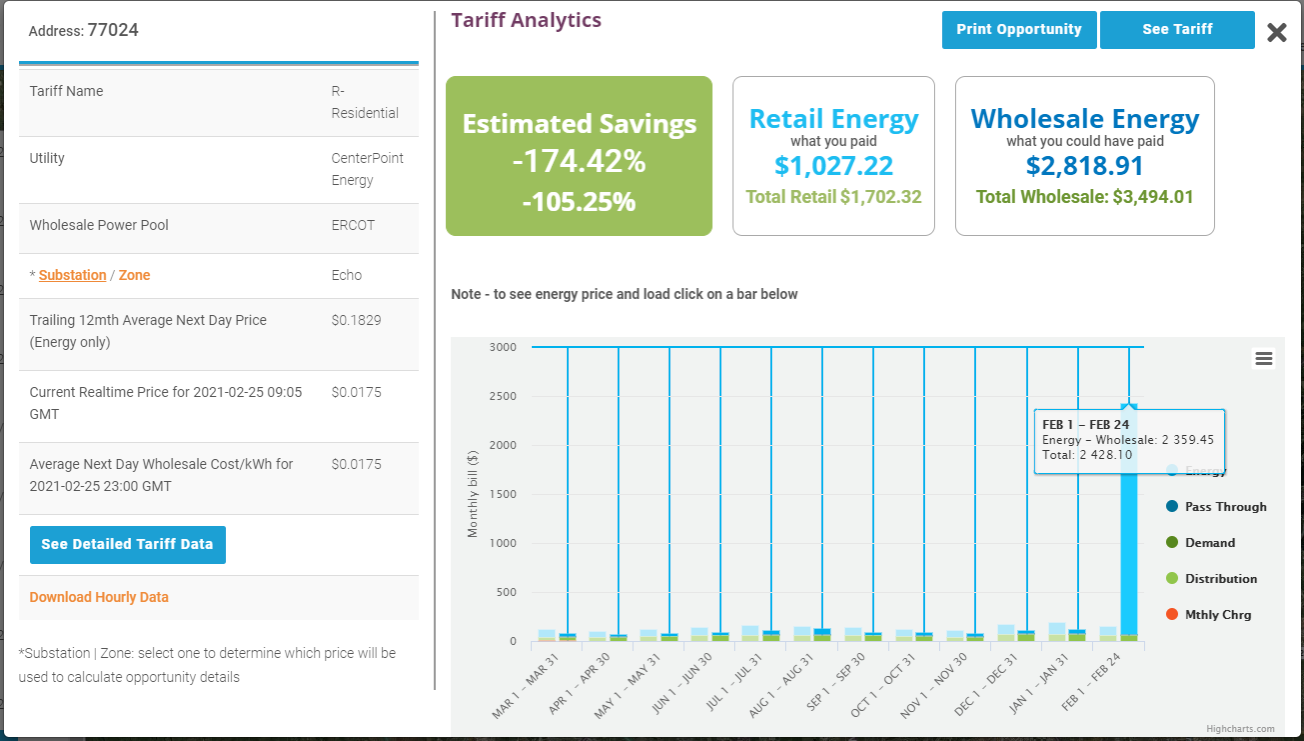Toggle Mthly Chrg series in legend

click(x=1217, y=615)
